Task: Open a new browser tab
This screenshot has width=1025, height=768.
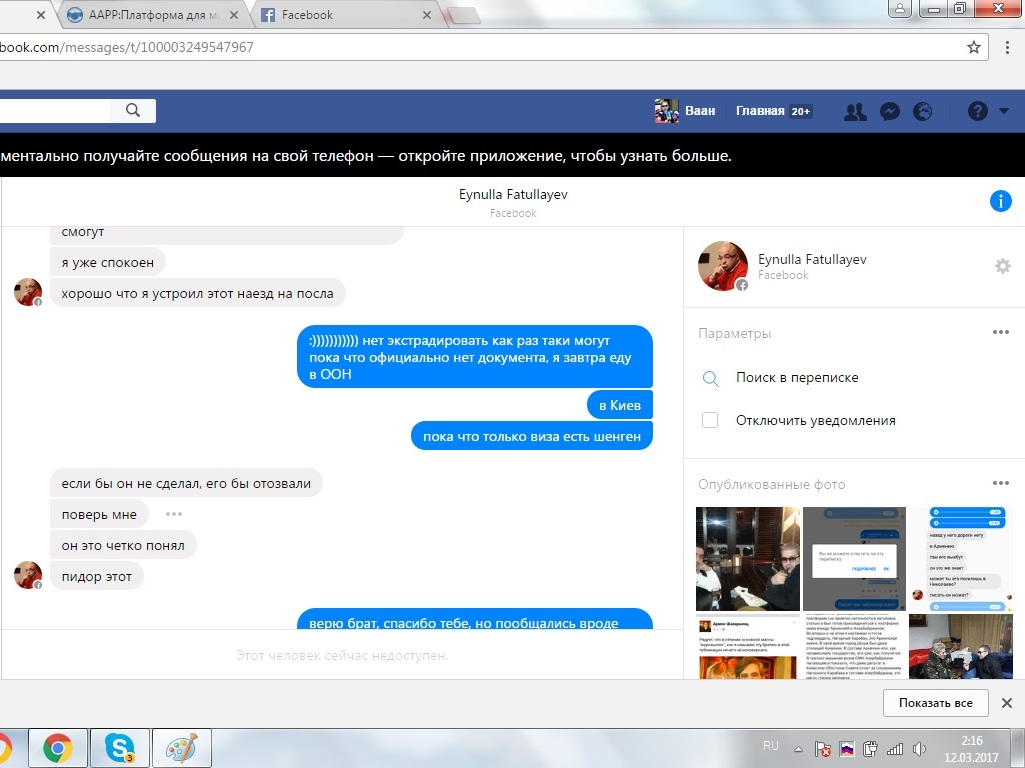Action: coord(463,16)
